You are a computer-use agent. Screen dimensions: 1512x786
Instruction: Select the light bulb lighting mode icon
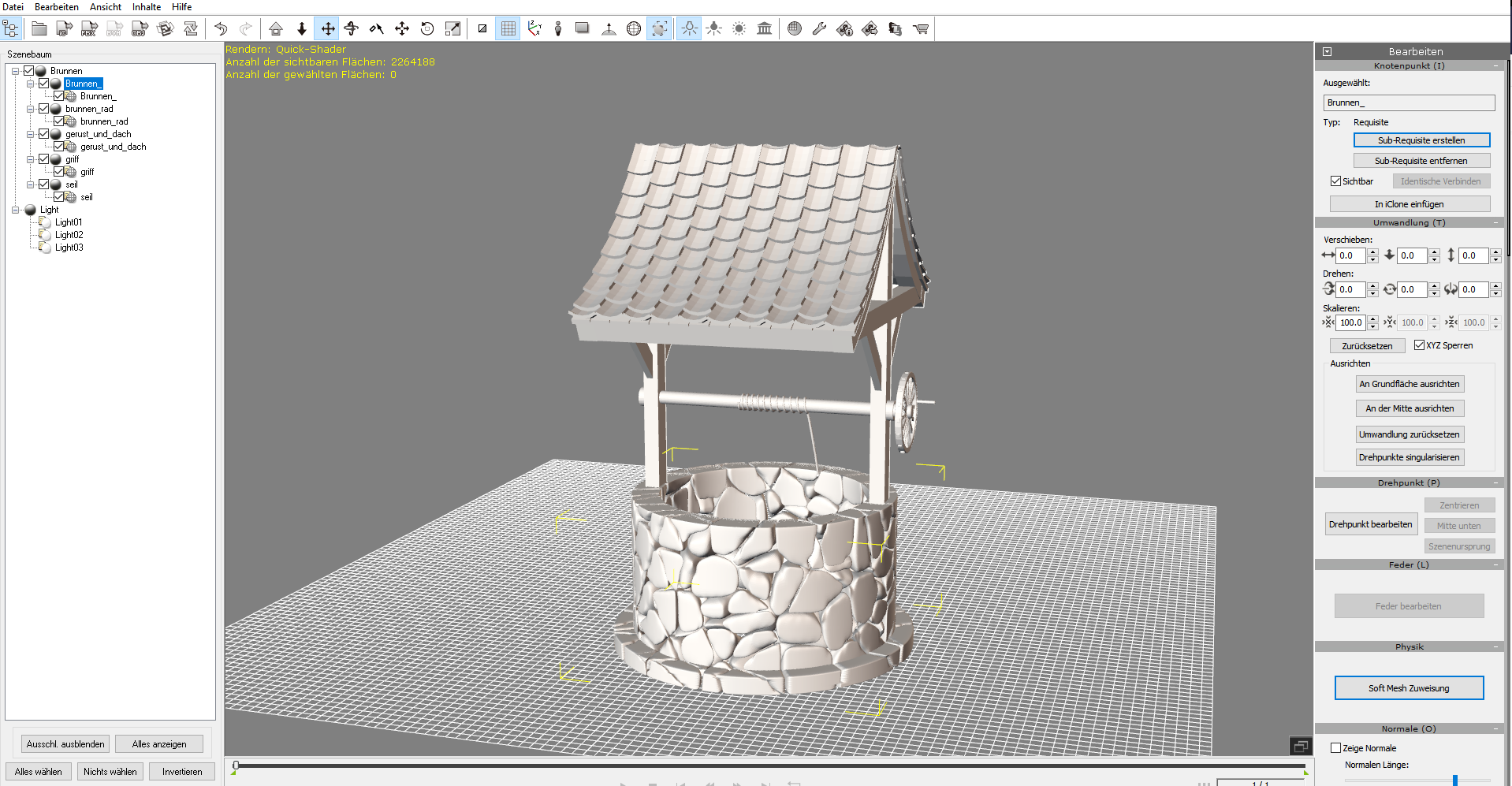(x=689, y=29)
